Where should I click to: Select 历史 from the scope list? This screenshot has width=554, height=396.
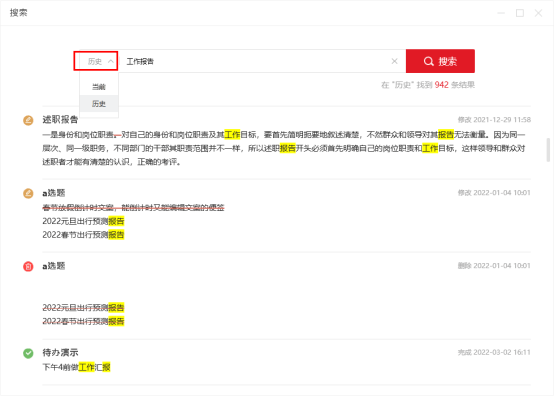click(x=99, y=104)
